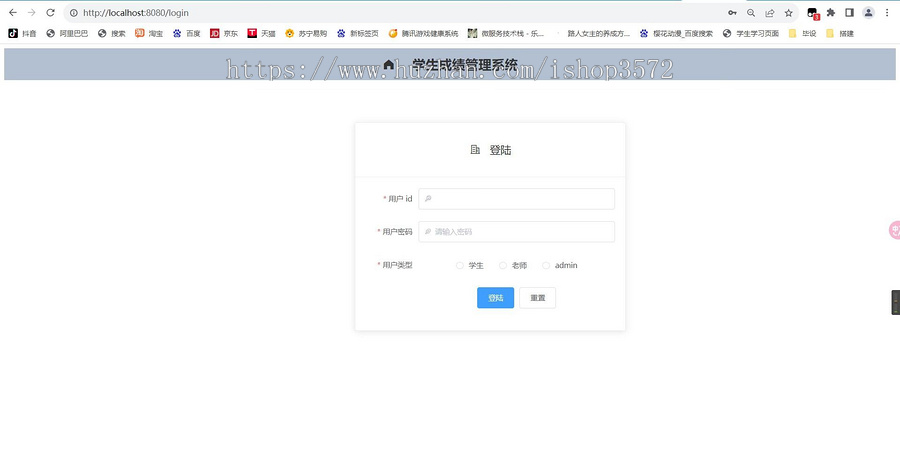The image size is (900, 463).
Task: Open the 天猫 bookmark
Action: pyautogui.click(x=261, y=33)
